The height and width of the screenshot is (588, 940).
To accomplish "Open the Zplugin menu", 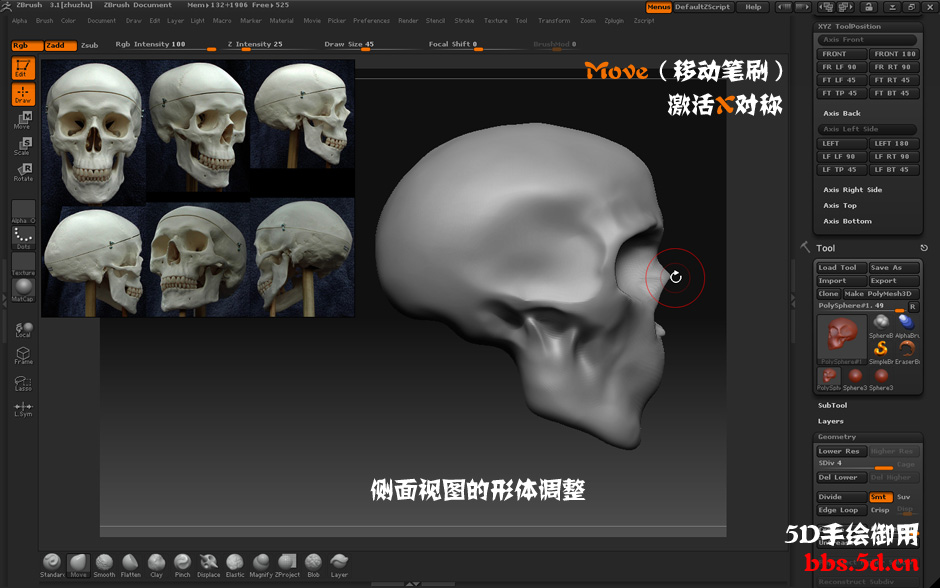I will point(614,20).
